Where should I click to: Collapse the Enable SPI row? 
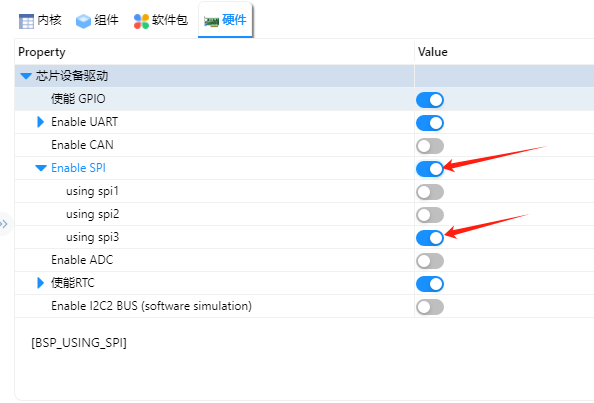(41, 168)
